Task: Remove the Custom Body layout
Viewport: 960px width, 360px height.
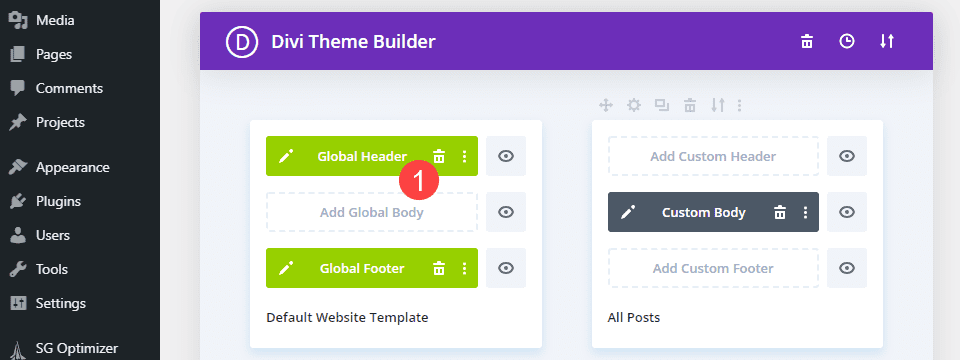Action: point(779,212)
